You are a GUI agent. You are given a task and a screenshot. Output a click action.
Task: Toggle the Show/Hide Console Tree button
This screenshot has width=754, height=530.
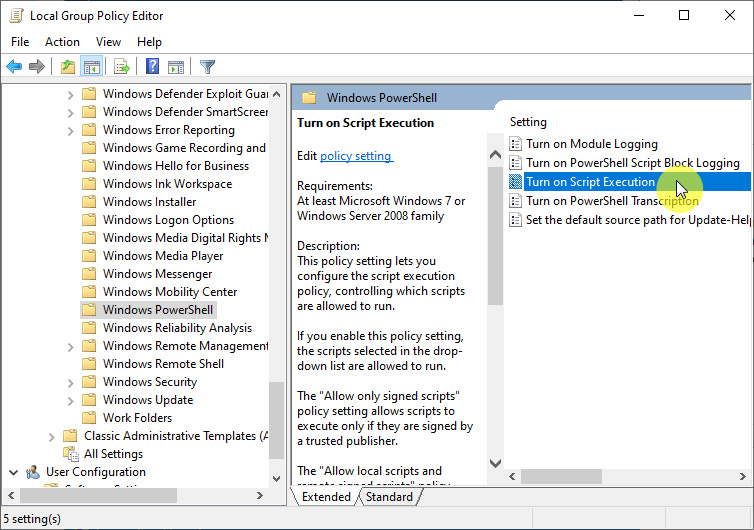pyautogui.click(x=91, y=67)
